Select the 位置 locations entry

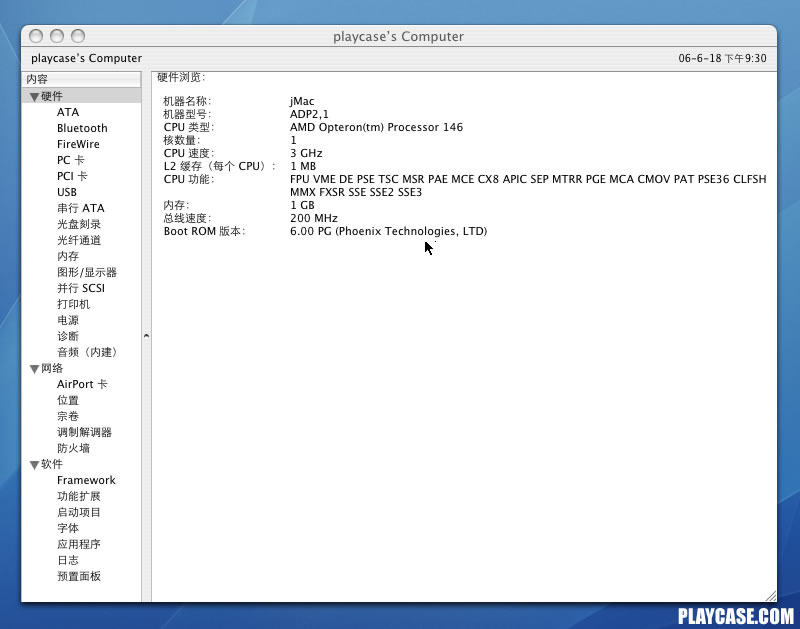(x=68, y=400)
